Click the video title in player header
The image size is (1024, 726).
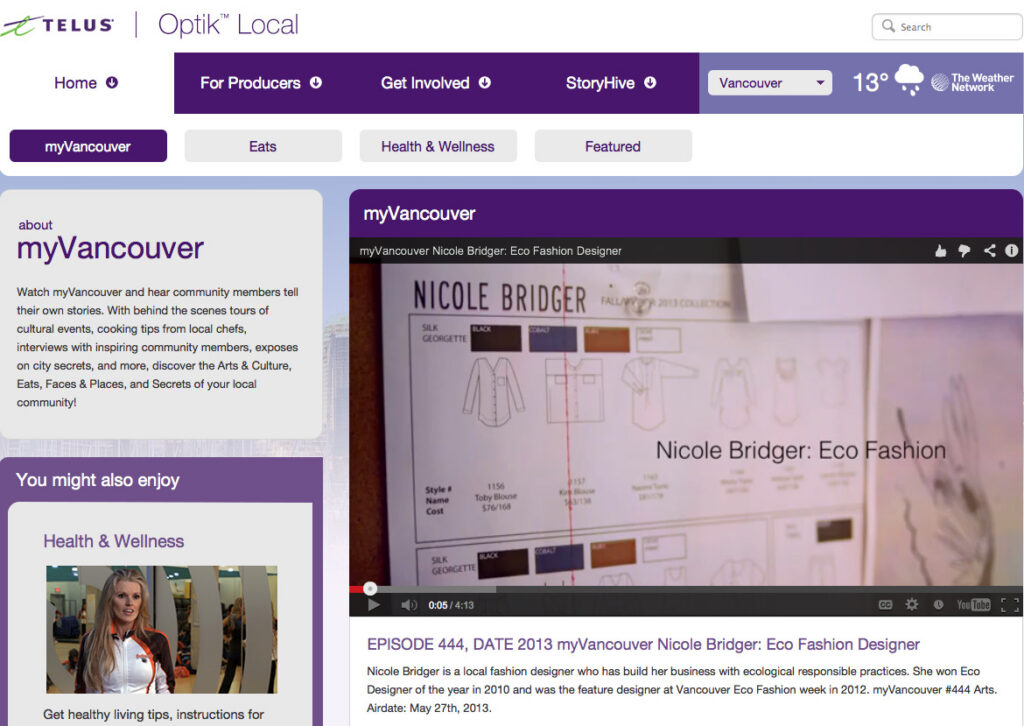490,251
